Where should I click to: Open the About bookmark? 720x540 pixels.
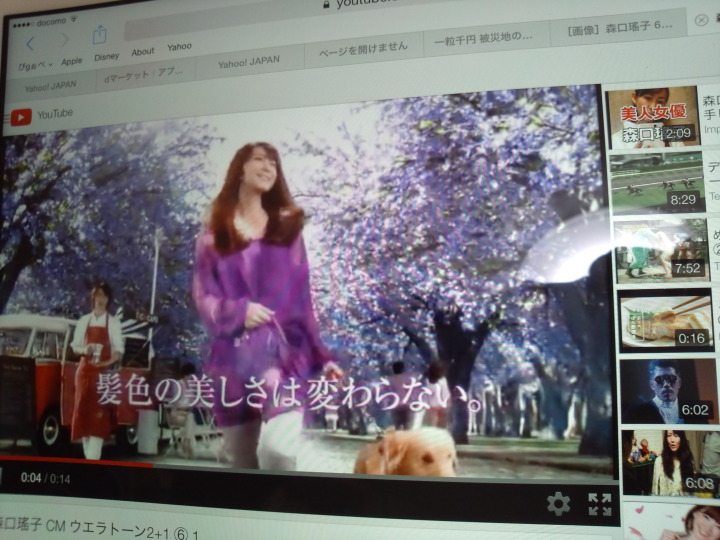143,52
